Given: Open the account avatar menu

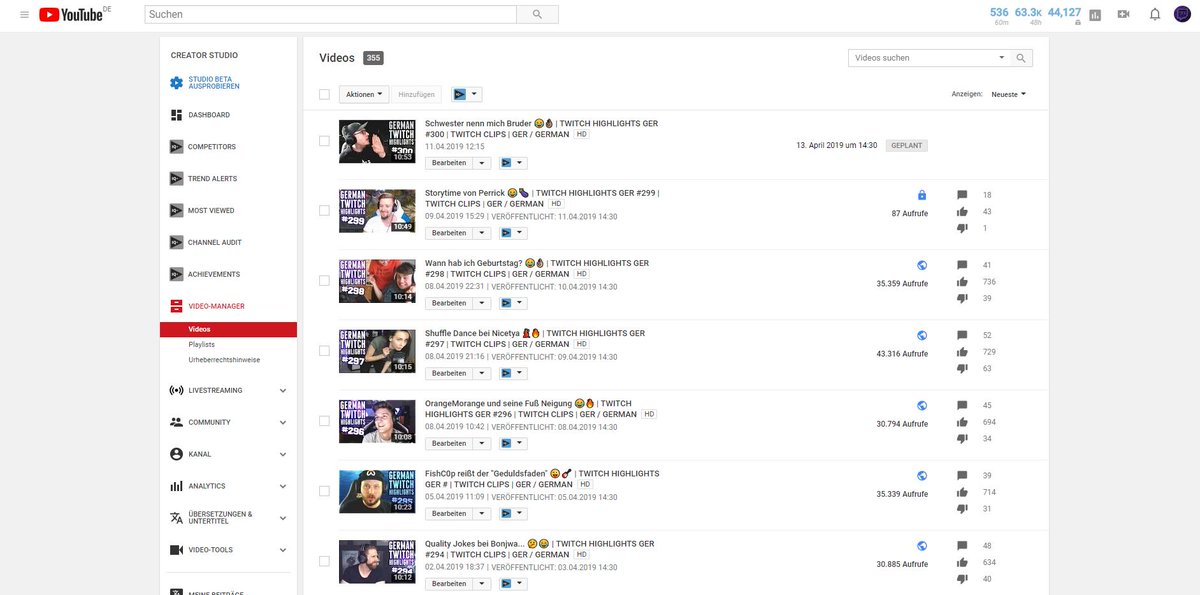Looking at the screenshot, I should [1181, 14].
